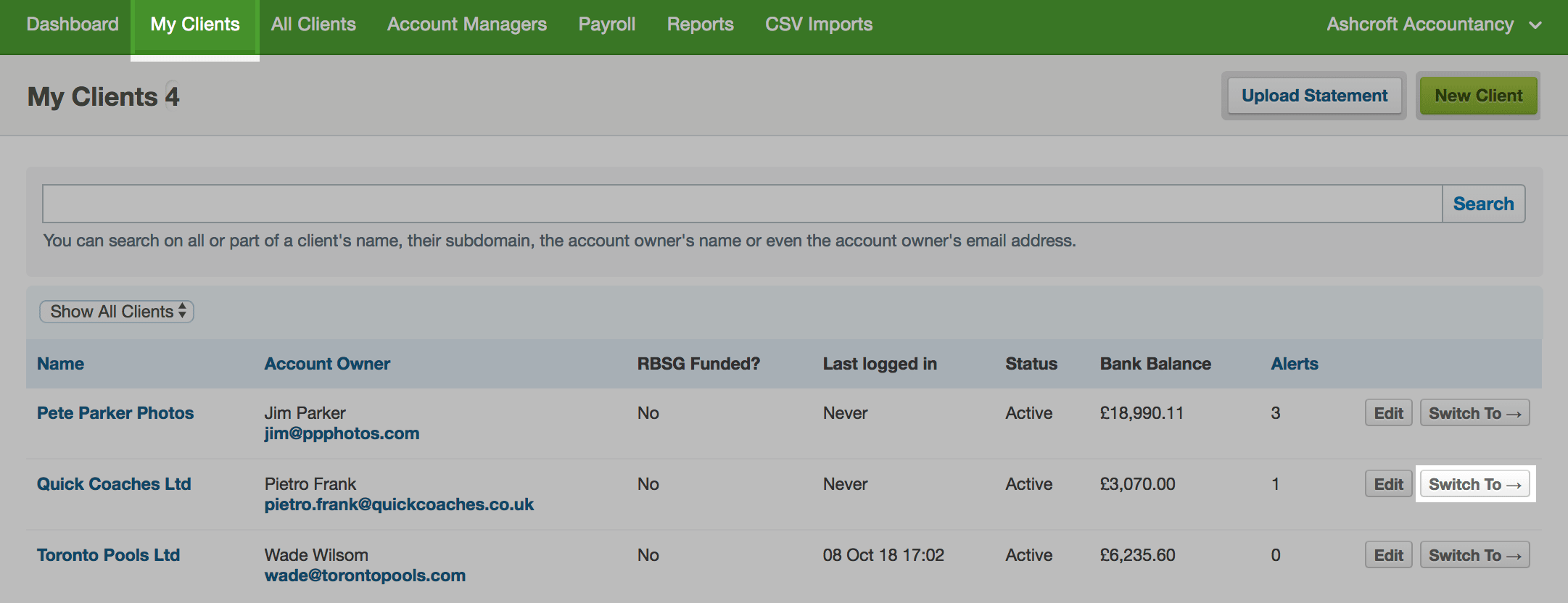Click the Bank Balance column header
The height and width of the screenshot is (603, 1568).
(x=1155, y=364)
